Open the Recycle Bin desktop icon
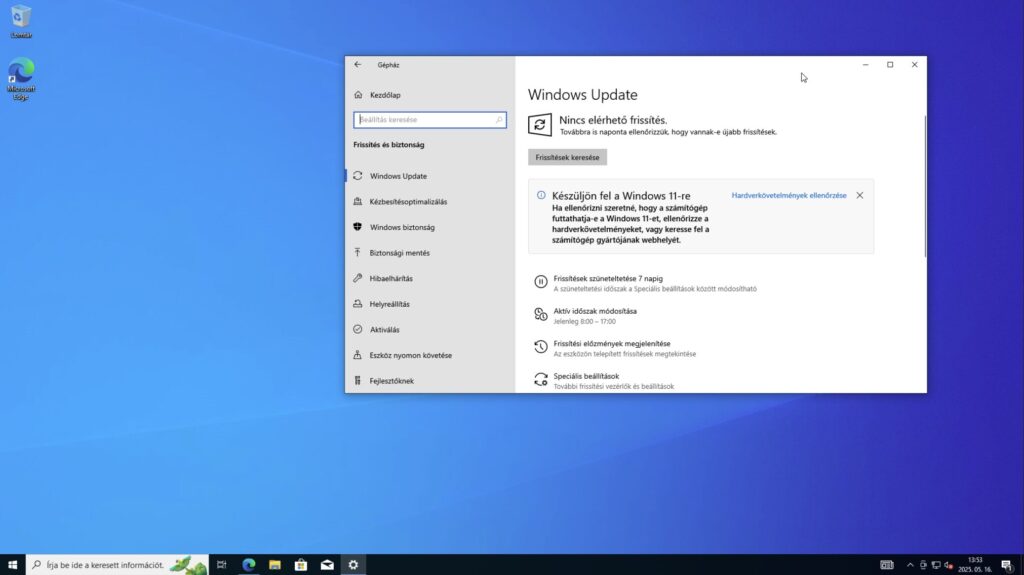1024x575 pixels. pyautogui.click(x=21, y=22)
